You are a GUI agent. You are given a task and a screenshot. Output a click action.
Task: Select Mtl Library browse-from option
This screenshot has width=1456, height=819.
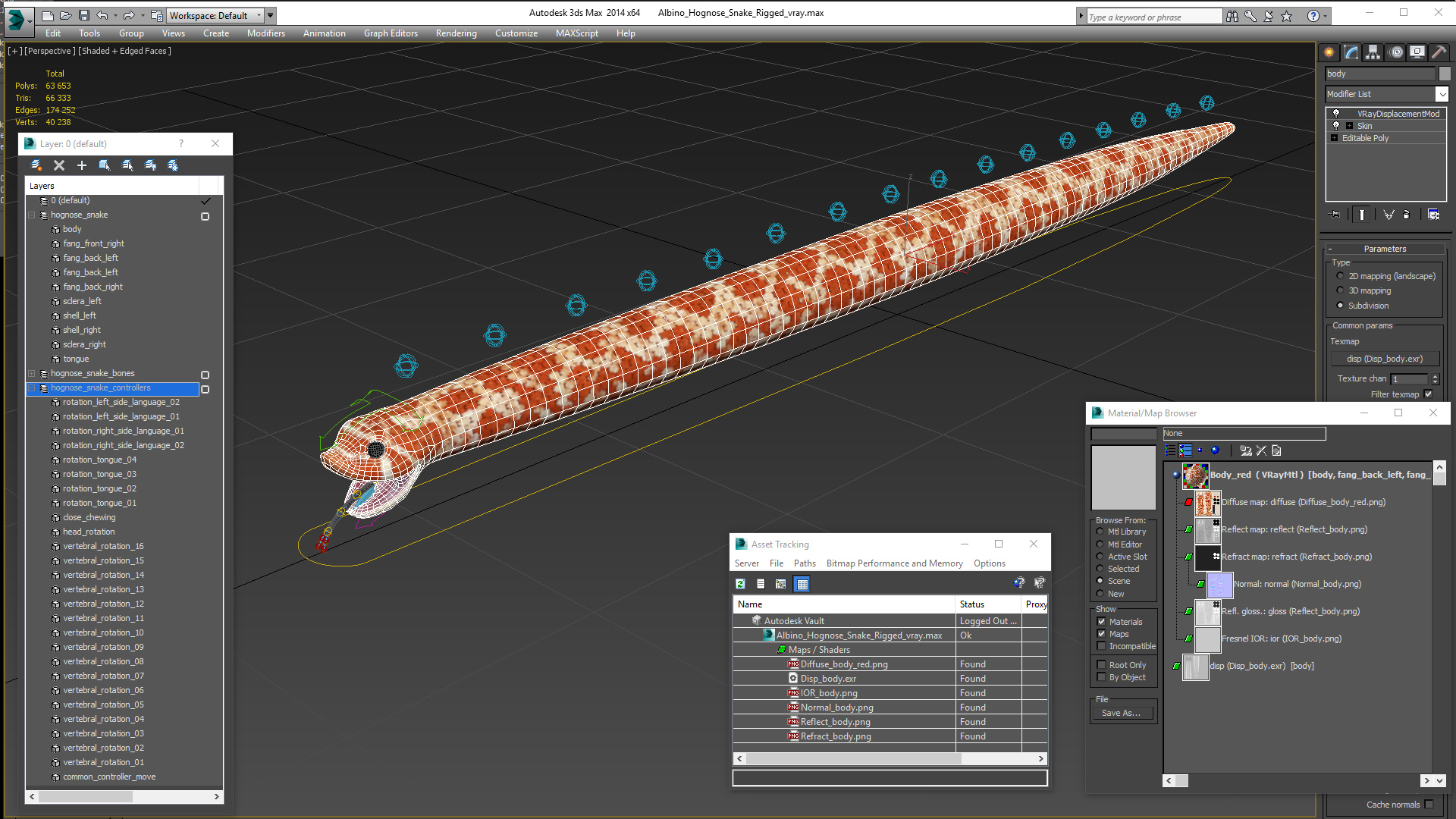point(1100,532)
